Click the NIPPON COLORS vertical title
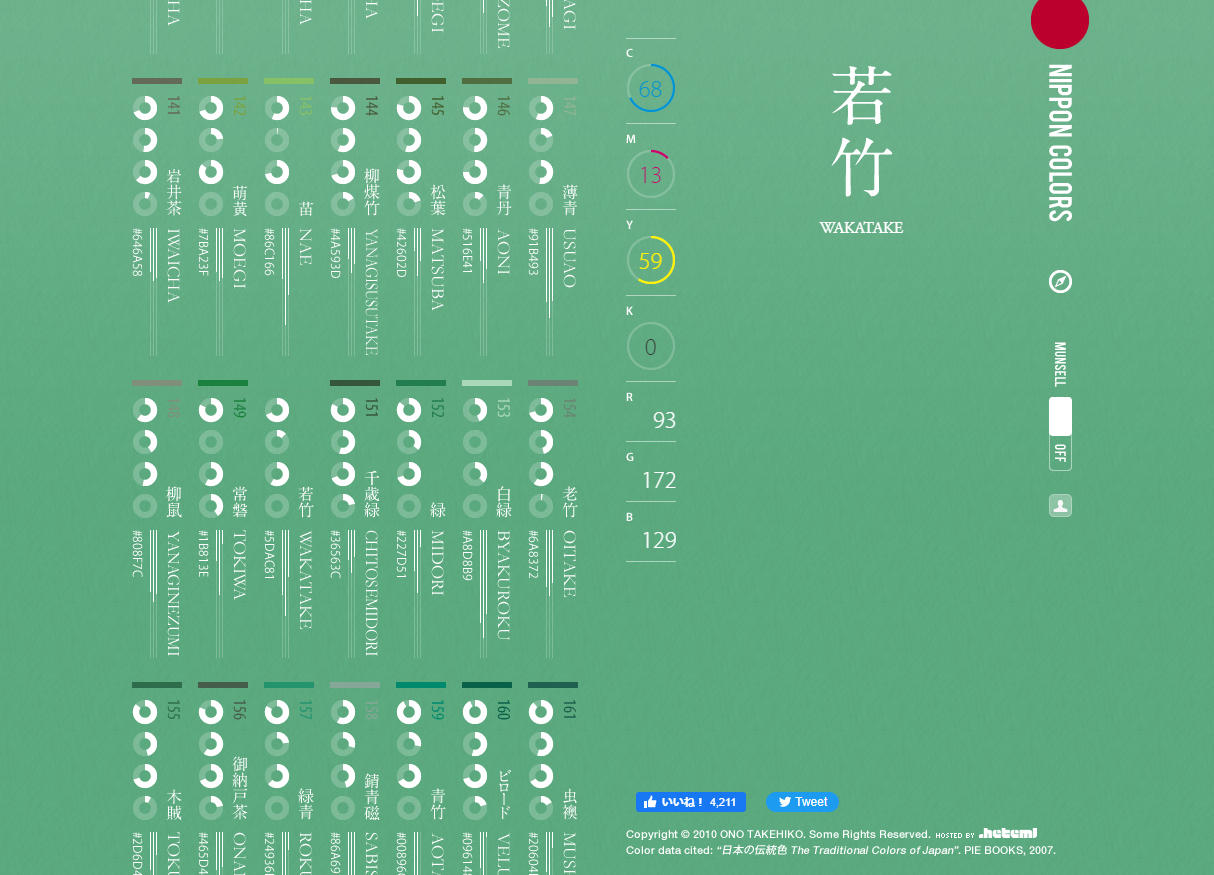 click(x=1060, y=143)
